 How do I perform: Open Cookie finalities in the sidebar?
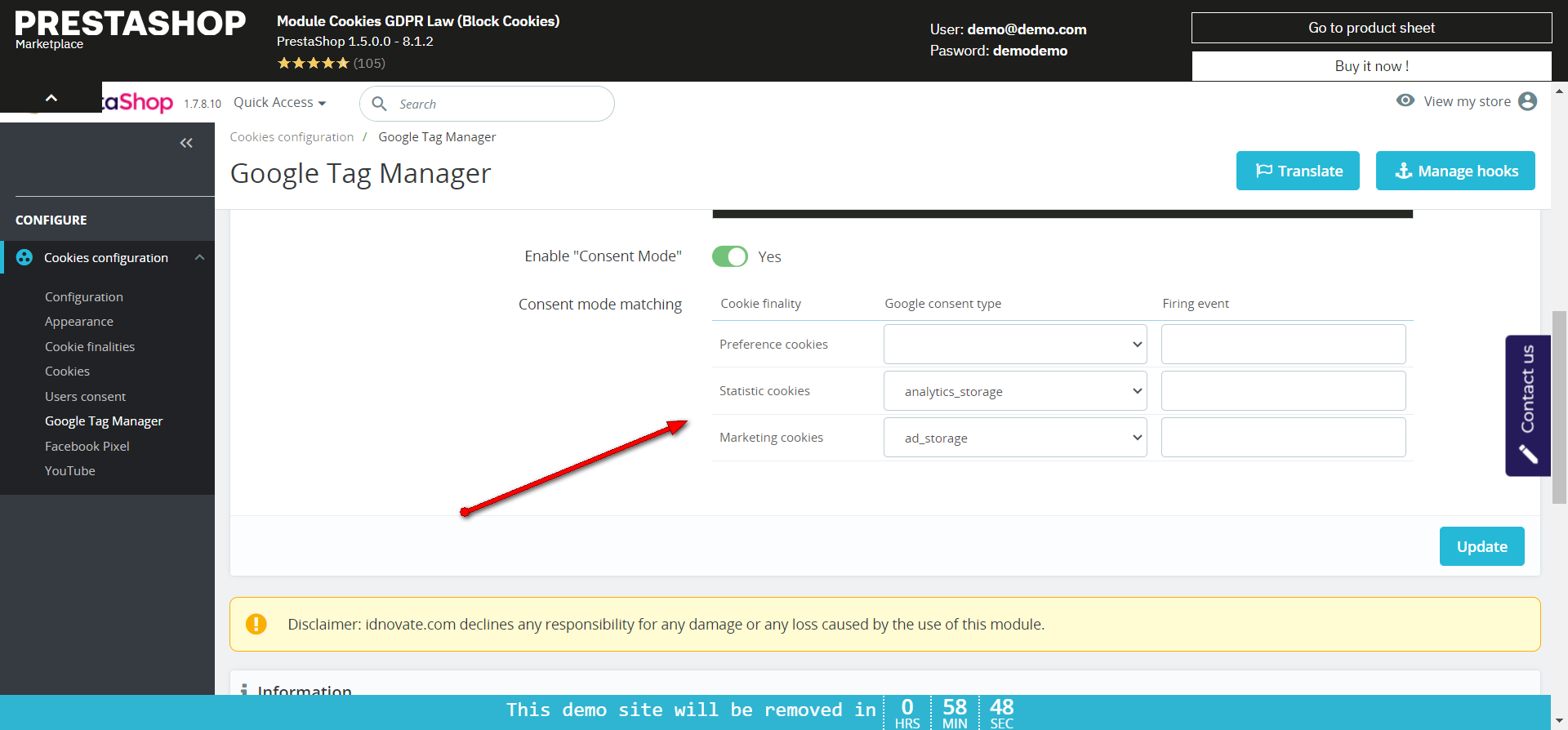[90, 346]
